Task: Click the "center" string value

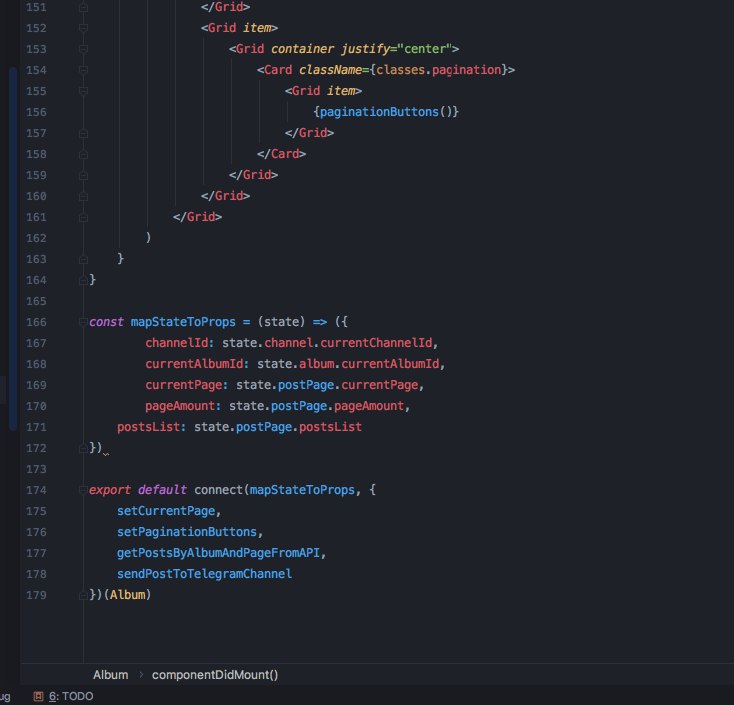Action: coord(425,49)
